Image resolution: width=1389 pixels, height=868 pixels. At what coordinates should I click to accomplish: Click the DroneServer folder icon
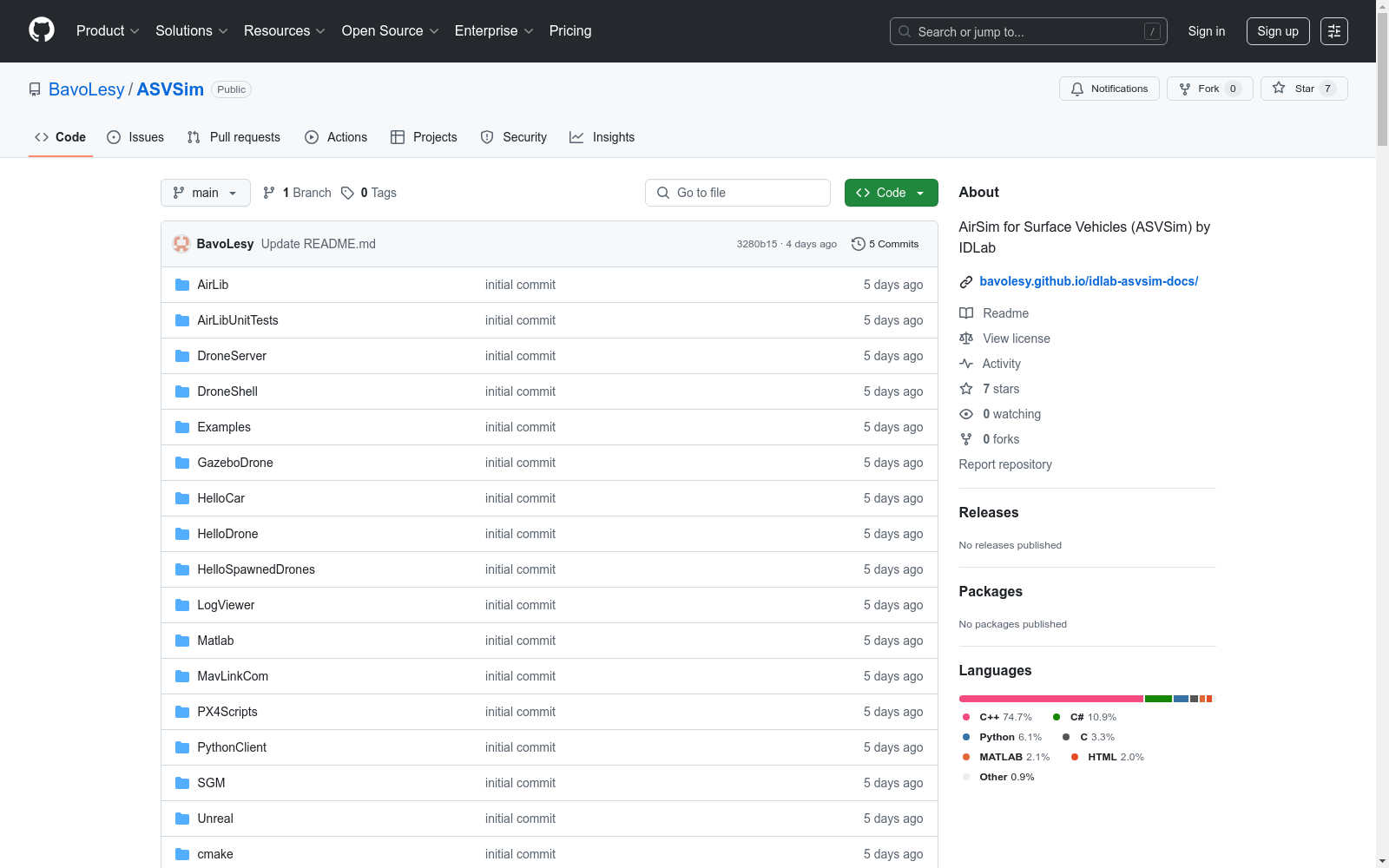pos(182,356)
